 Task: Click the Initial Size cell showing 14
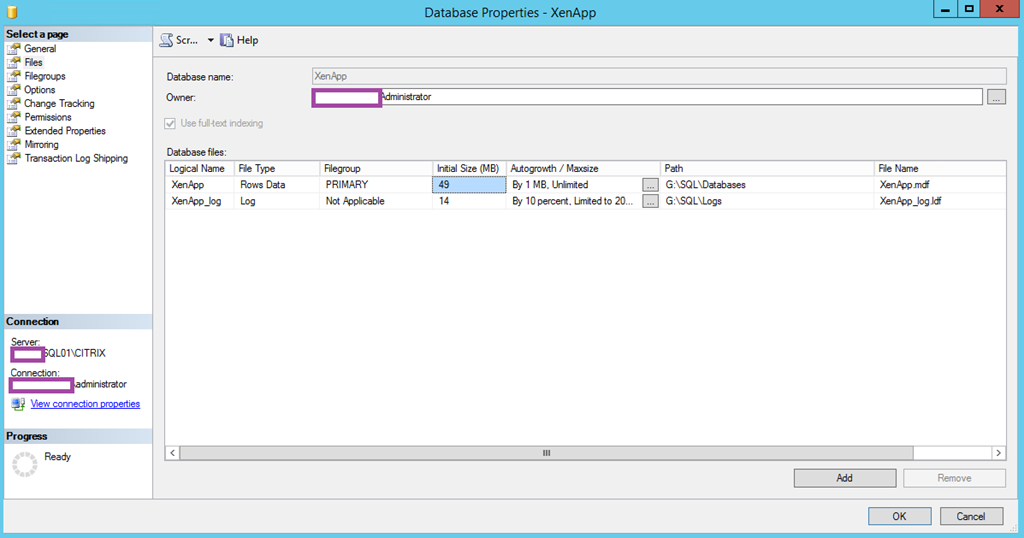coord(469,201)
